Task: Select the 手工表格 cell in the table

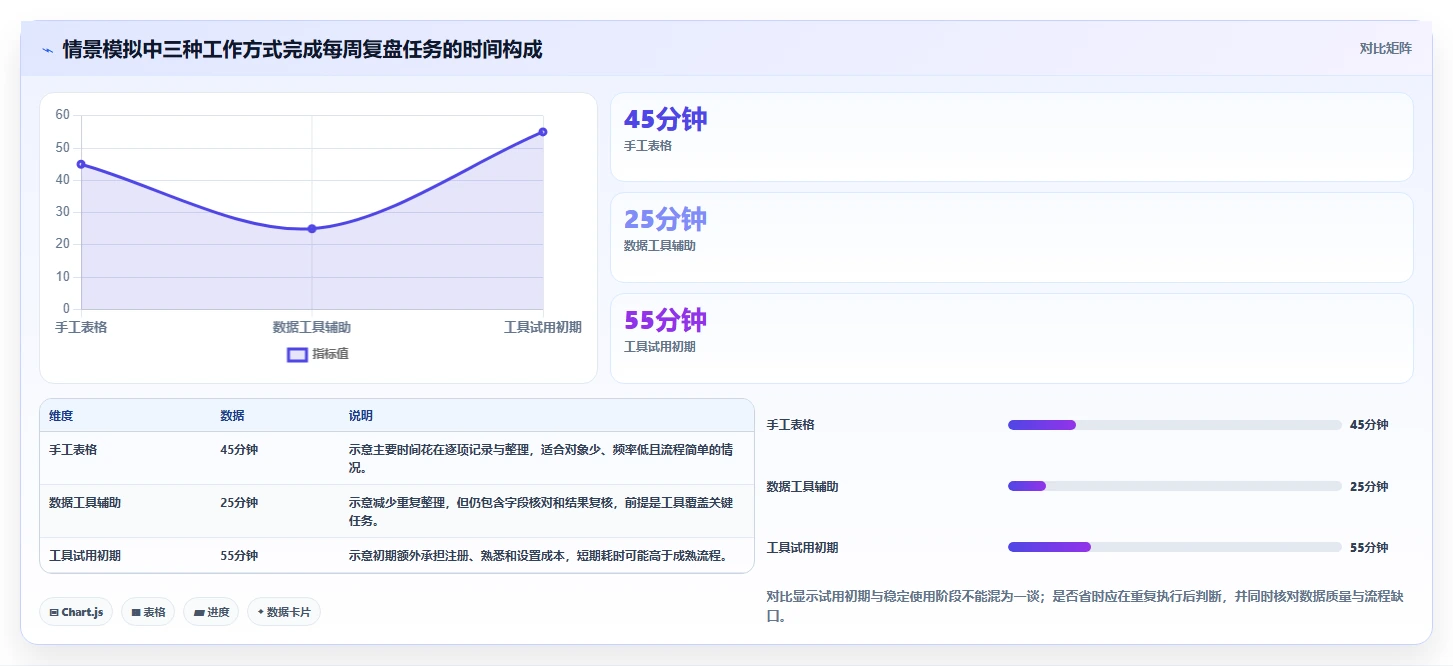Action: tap(73, 450)
